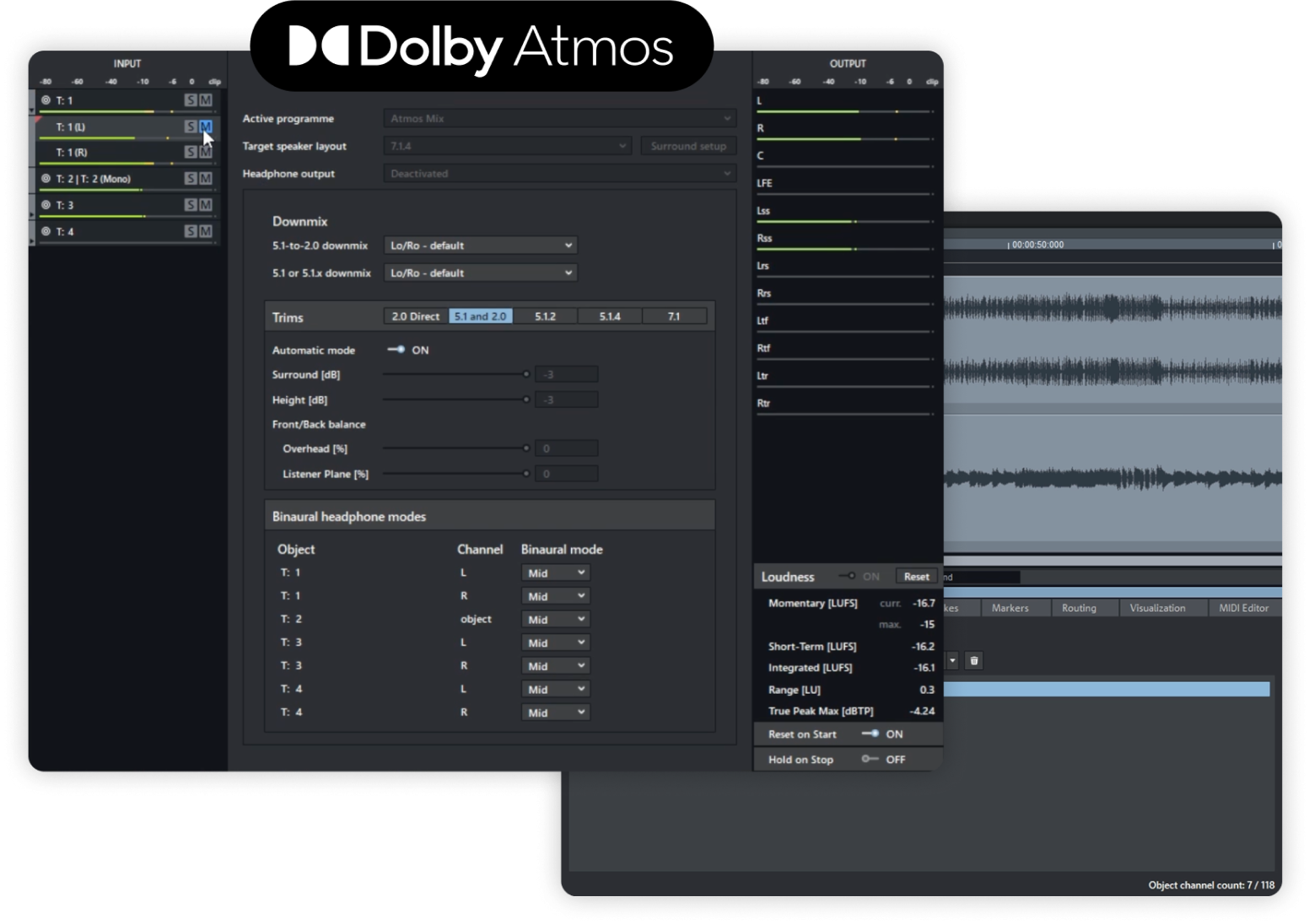The width and height of the screenshot is (1309, 924).
Task: Open the Active programme dropdown
Action: click(560, 119)
